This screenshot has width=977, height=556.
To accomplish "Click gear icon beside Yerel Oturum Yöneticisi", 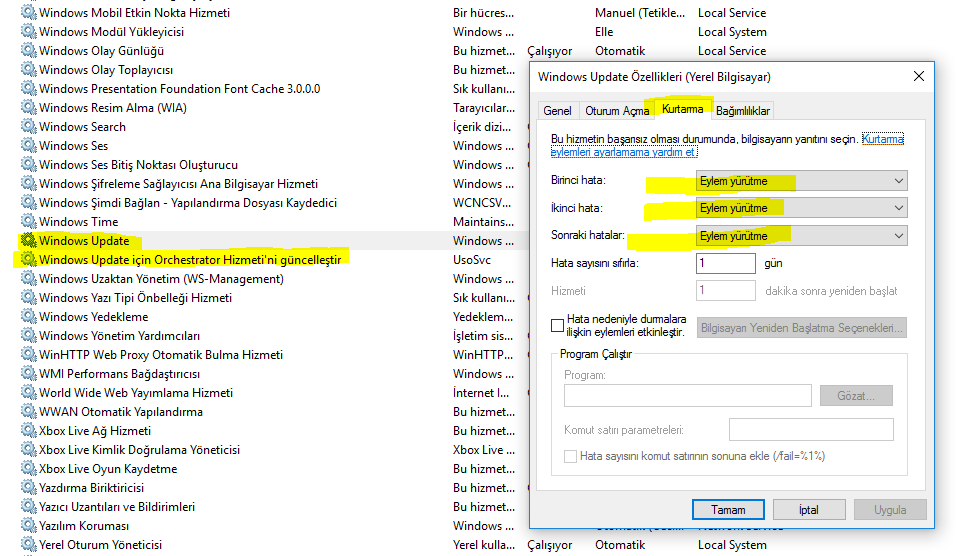I will pyautogui.click(x=29, y=544).
